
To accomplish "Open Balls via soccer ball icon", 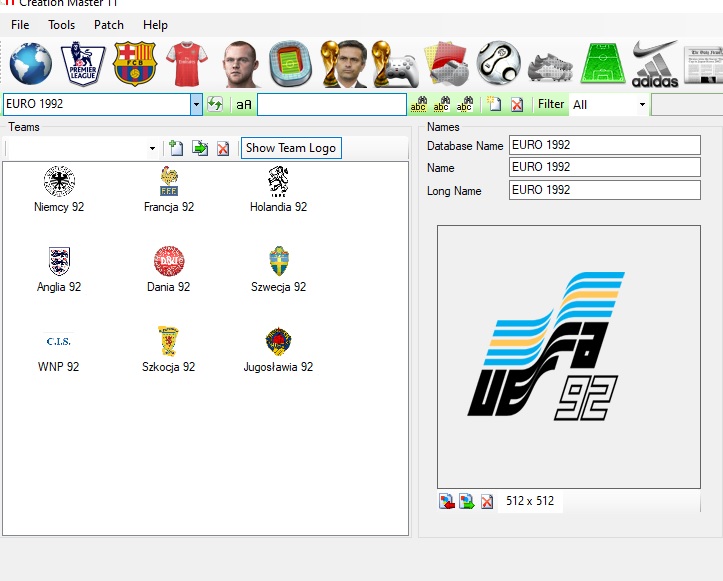I will pyautogui.click(x=499, y=63).
